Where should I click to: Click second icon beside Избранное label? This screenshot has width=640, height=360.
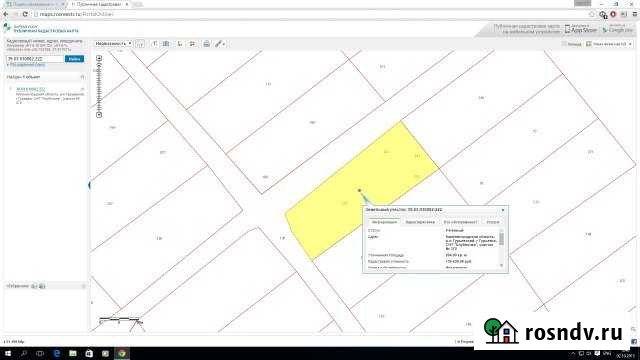click(x=42, y=286)
